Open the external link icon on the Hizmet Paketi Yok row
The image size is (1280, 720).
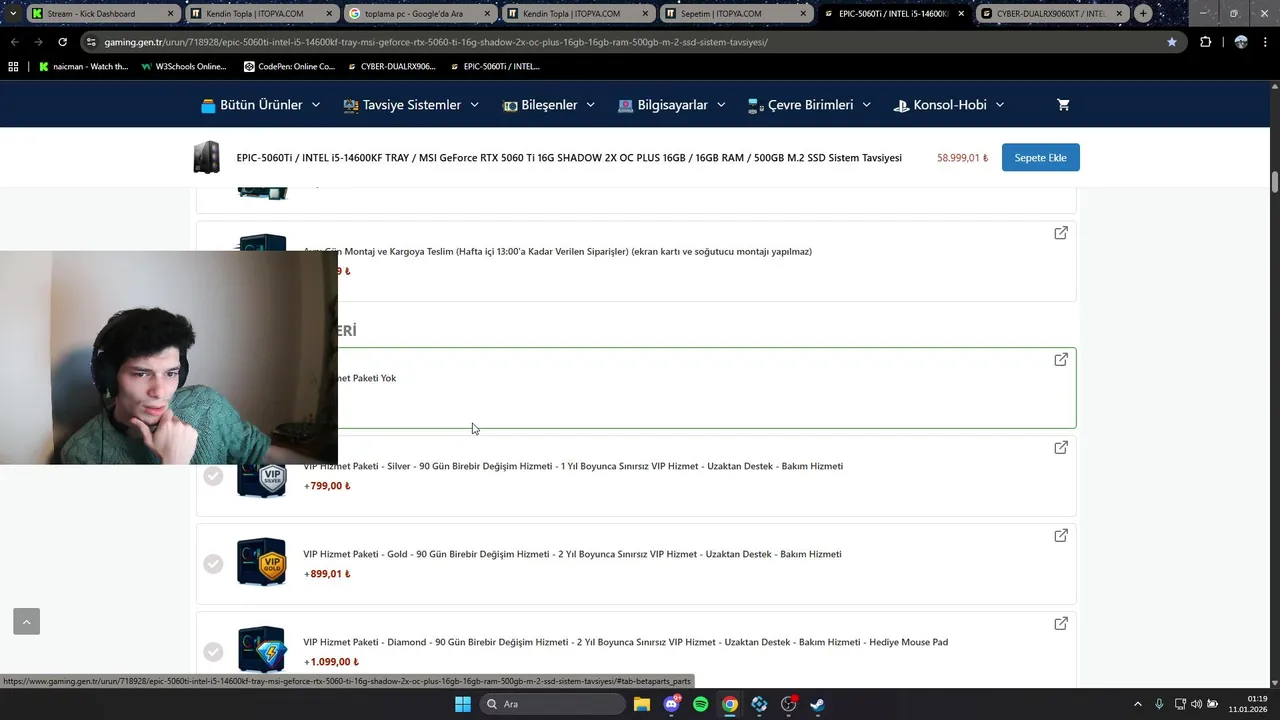click(x=1061, y=359)
